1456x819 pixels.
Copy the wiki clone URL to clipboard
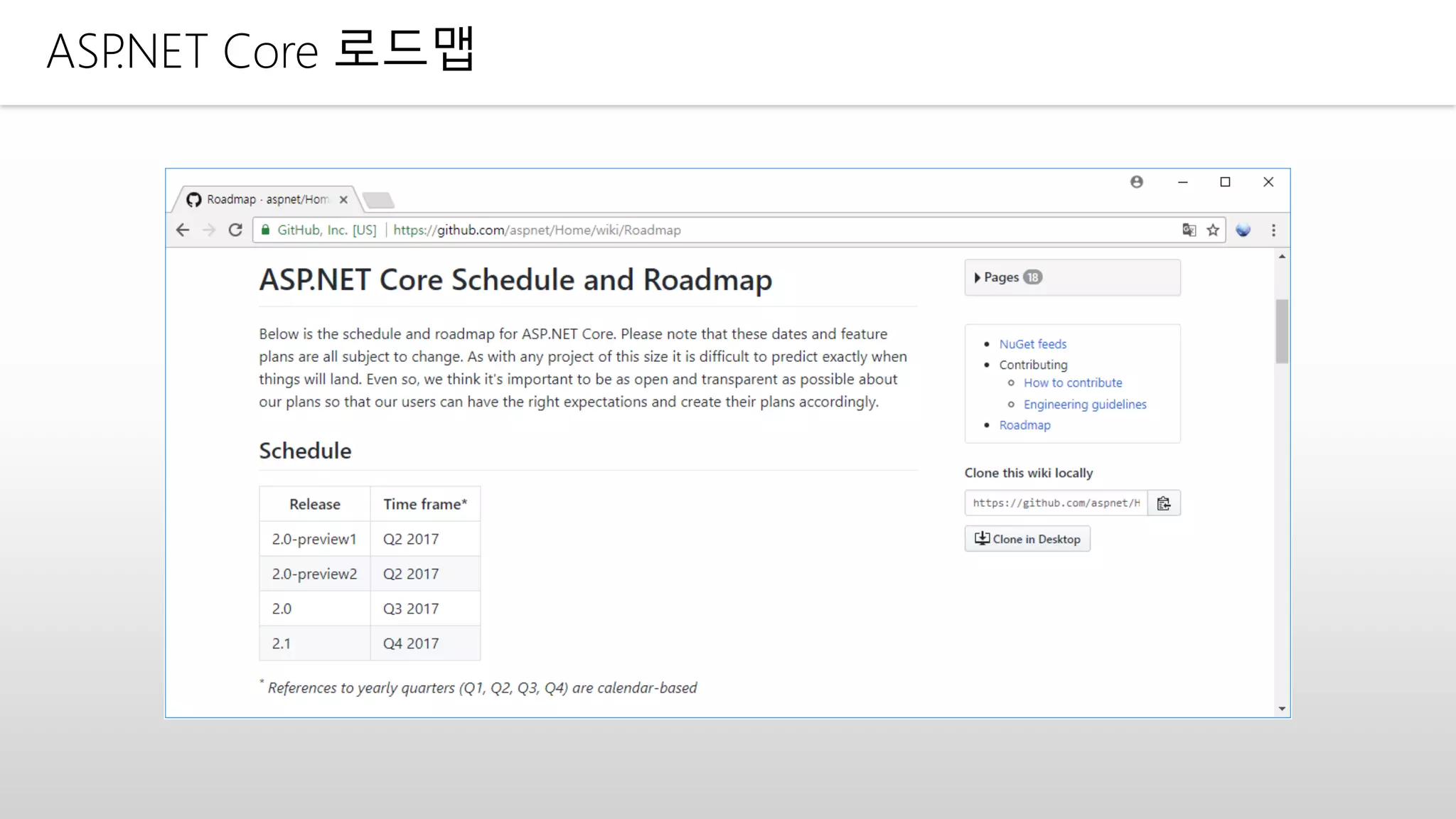coord(1164,503)
